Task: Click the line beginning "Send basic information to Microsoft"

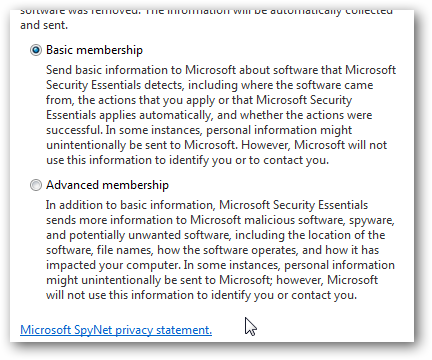Action: point(221,70)
